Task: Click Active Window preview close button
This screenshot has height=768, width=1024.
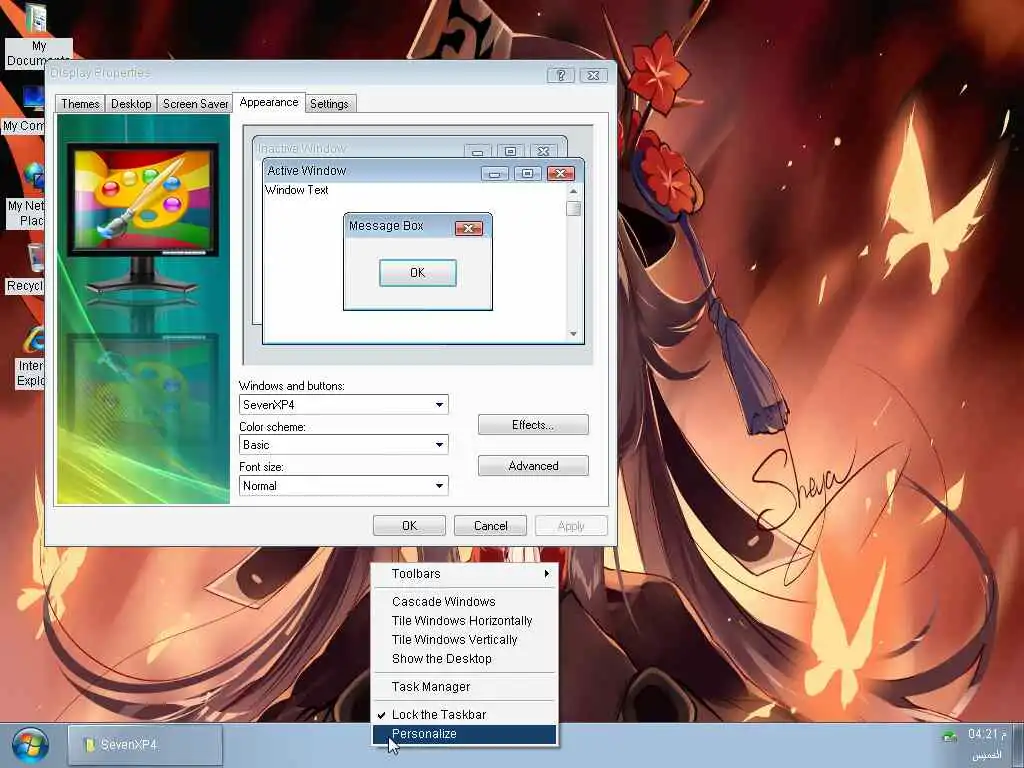Action: coord(560,173)
